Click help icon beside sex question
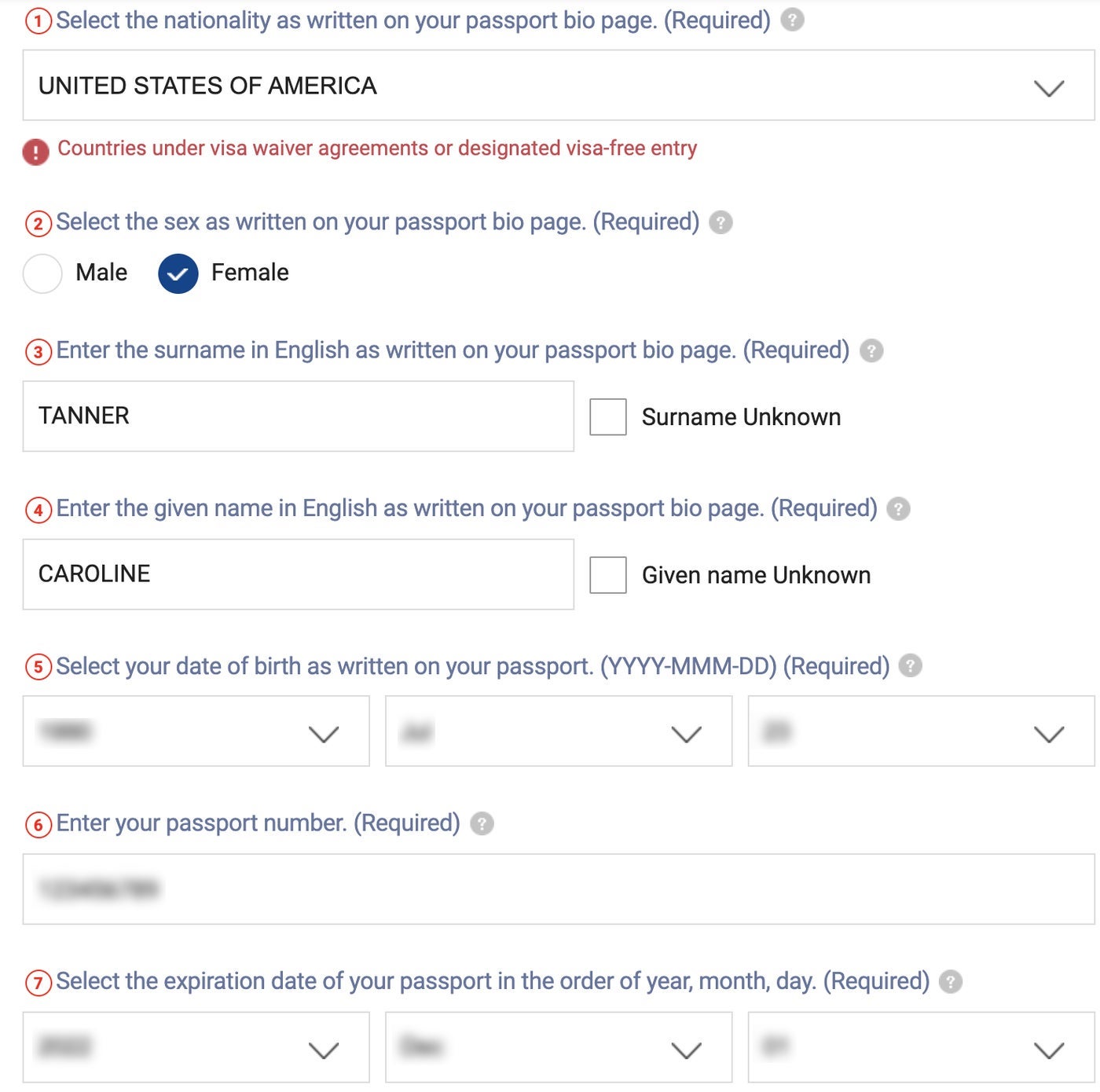 click(x=720, y=222)
